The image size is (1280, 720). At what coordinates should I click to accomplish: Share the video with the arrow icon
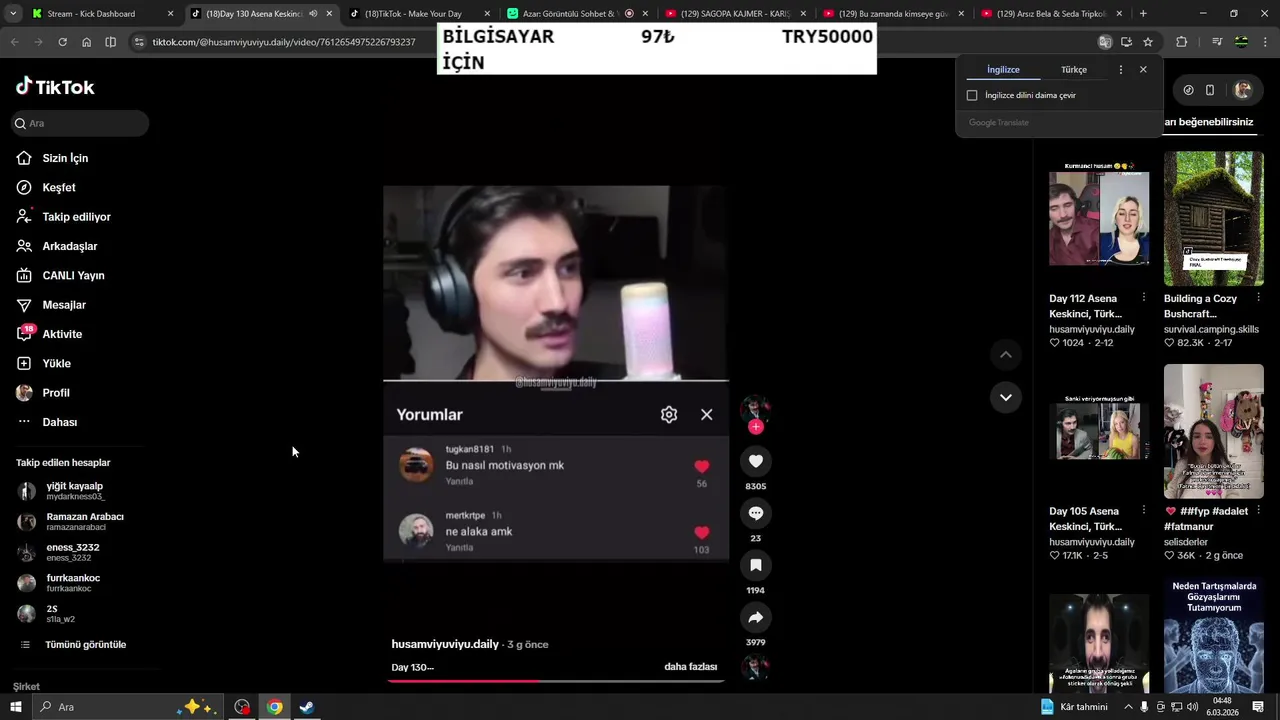(x=756, y=617)
